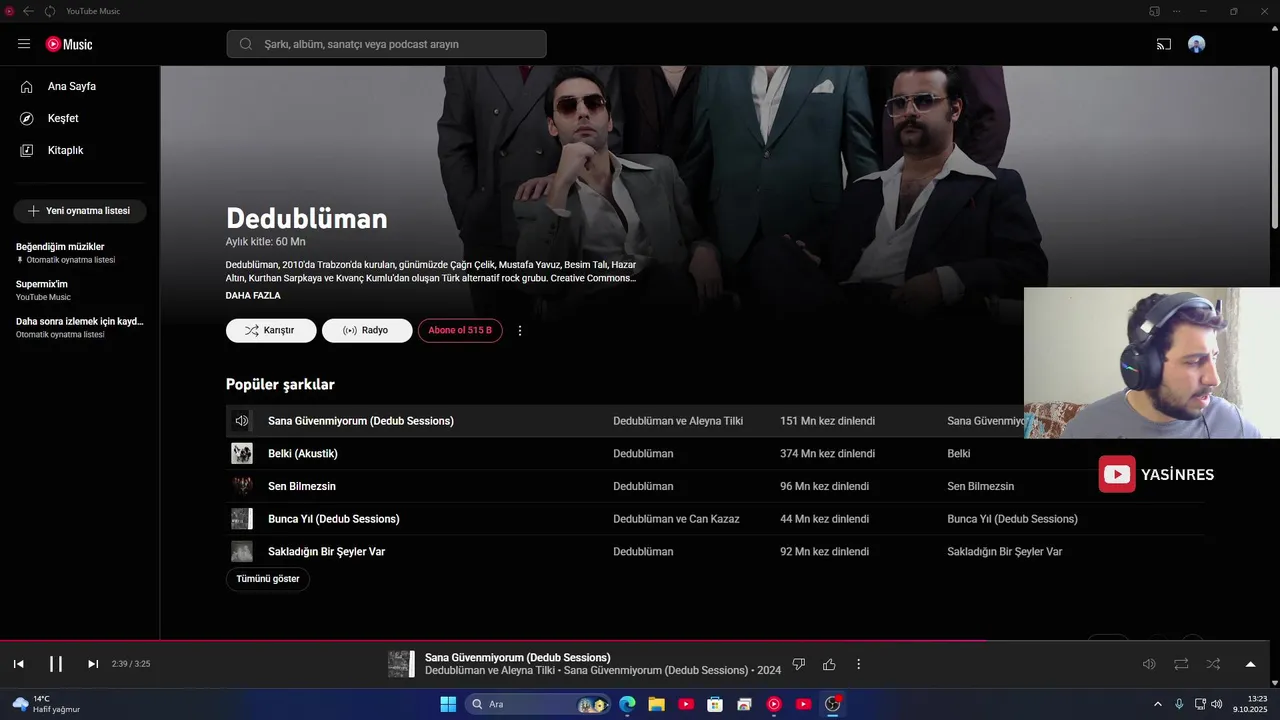Click the Bunca Yıl (Dedub Sessions) album link

click(1012, 519)
